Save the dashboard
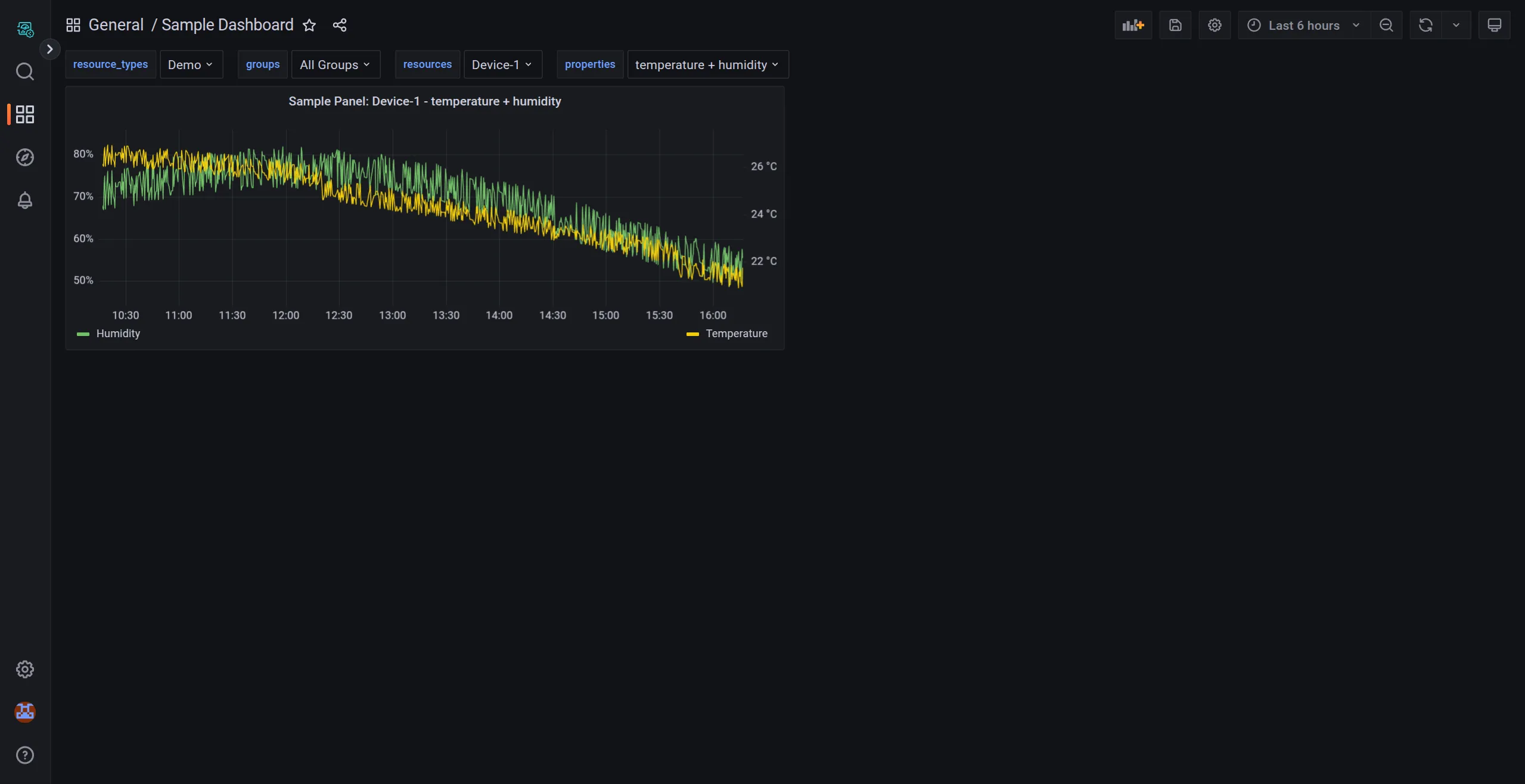The height and width of the screenshot is (784, 1525). click(1175, 25)
